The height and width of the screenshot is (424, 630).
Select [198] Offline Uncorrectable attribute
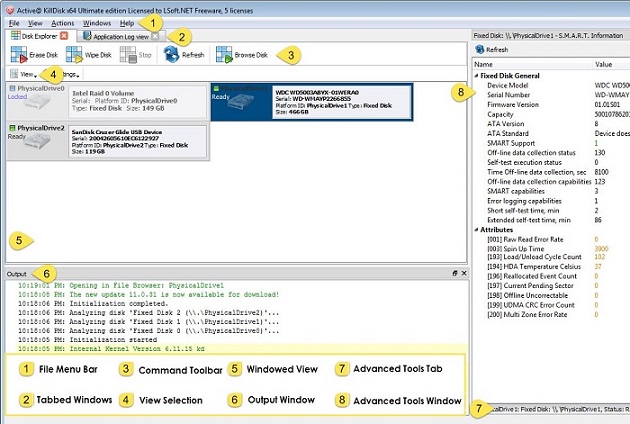point(551,295)
